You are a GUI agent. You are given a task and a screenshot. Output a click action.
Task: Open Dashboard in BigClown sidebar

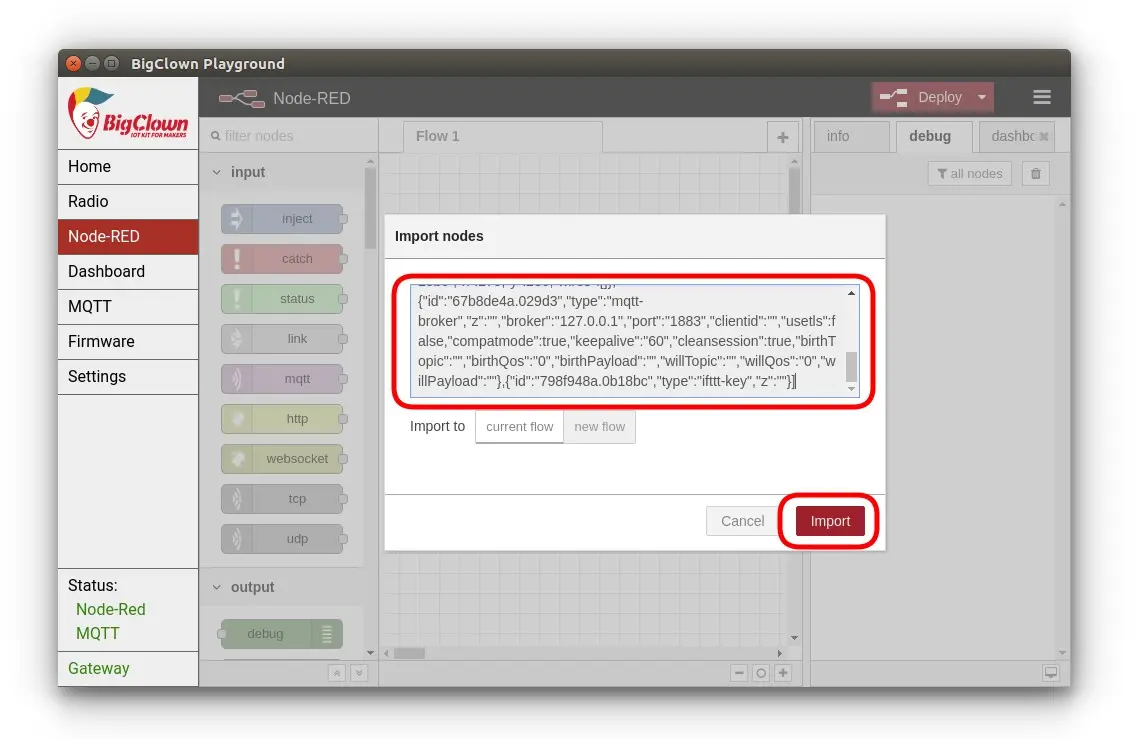click(128, 271)
